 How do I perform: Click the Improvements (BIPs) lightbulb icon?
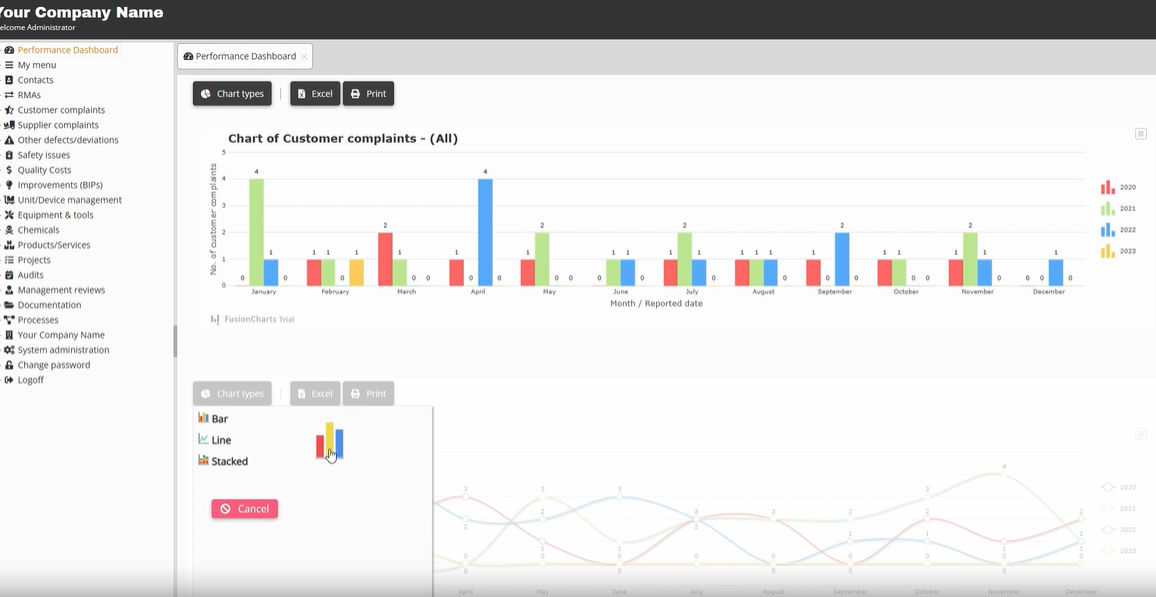tap(9, 185)
